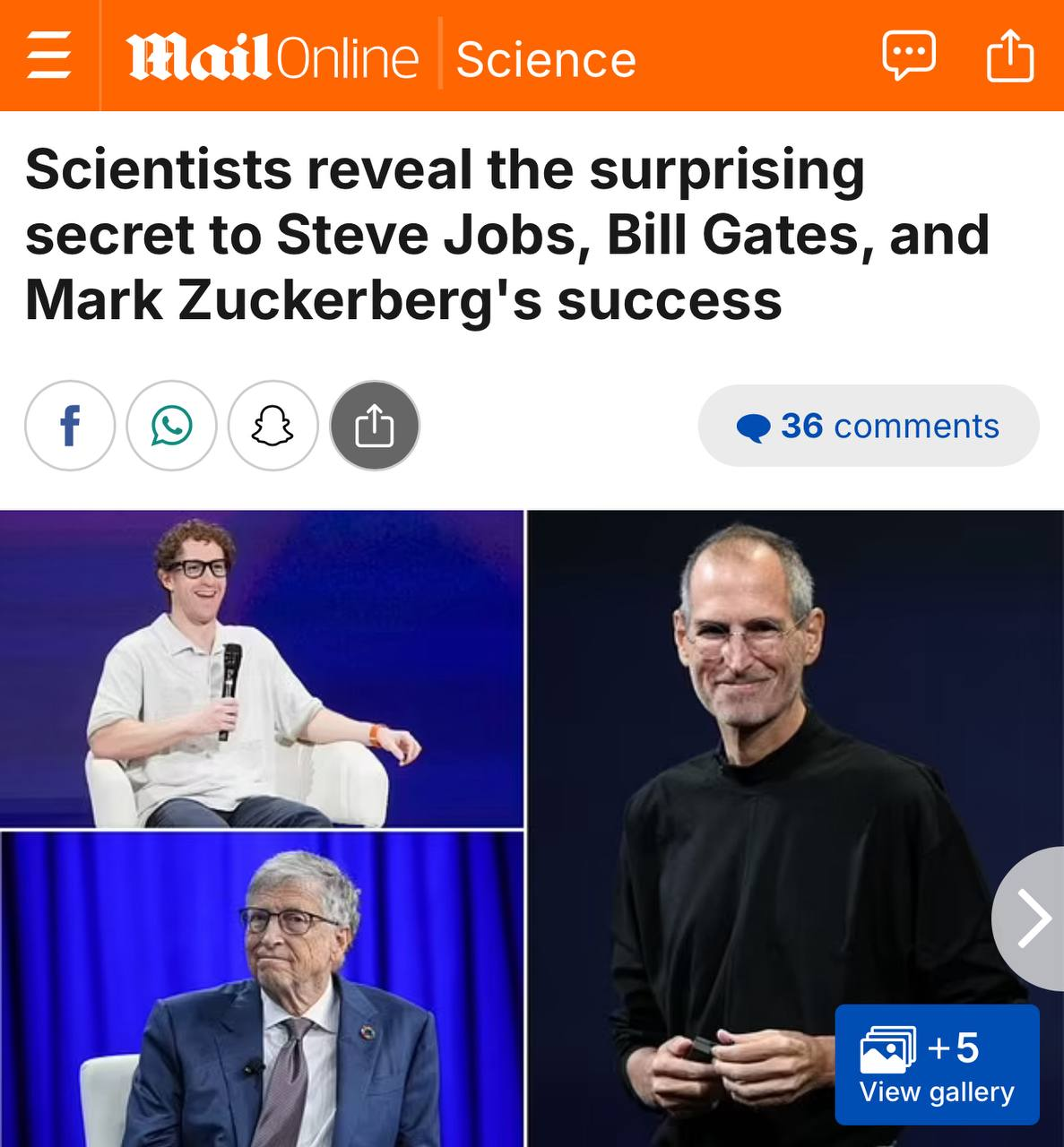Open photo of man holding microphone
This screenshot has width=1064, height=1147.
262,668
